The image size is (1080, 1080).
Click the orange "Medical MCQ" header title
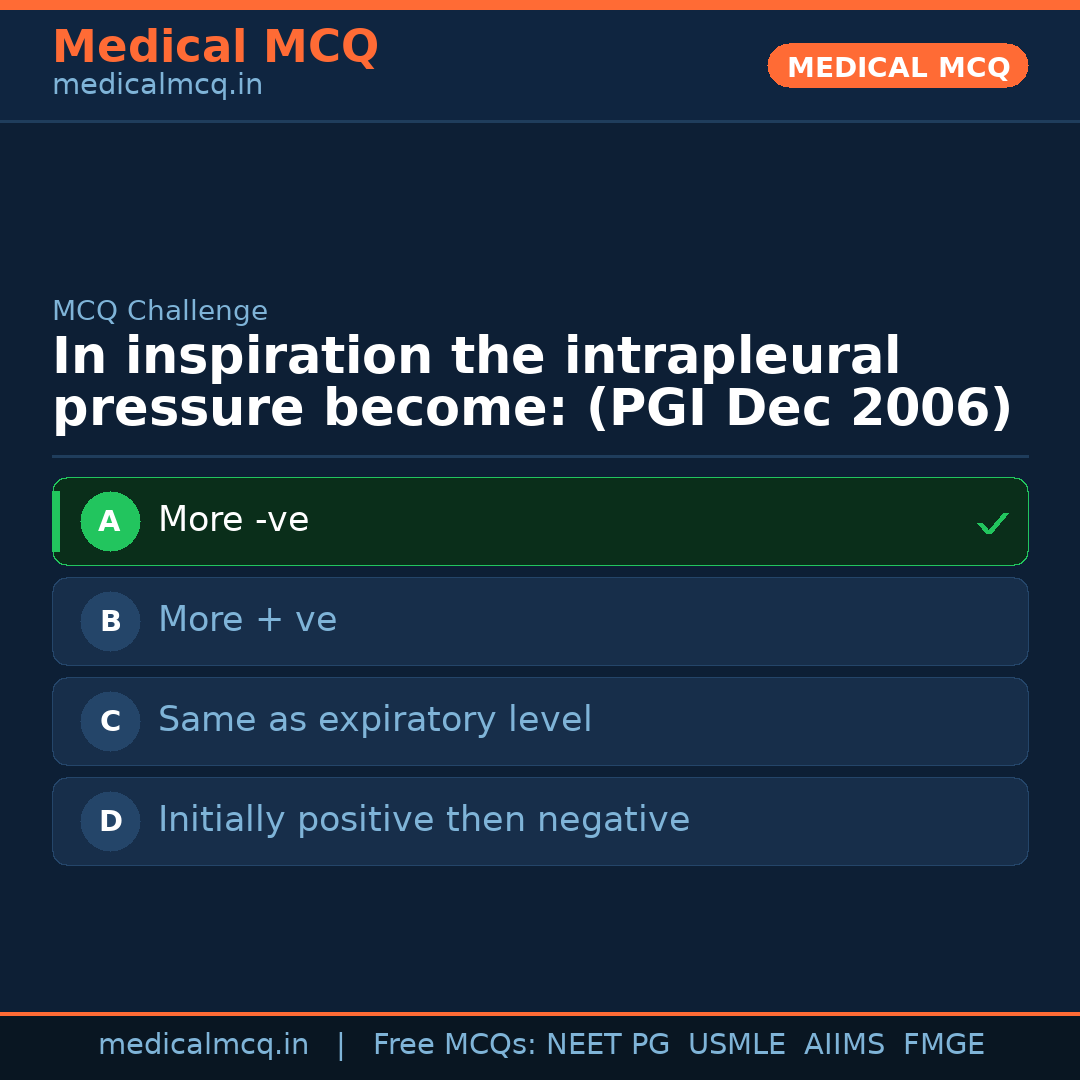(x=215, y=47)
